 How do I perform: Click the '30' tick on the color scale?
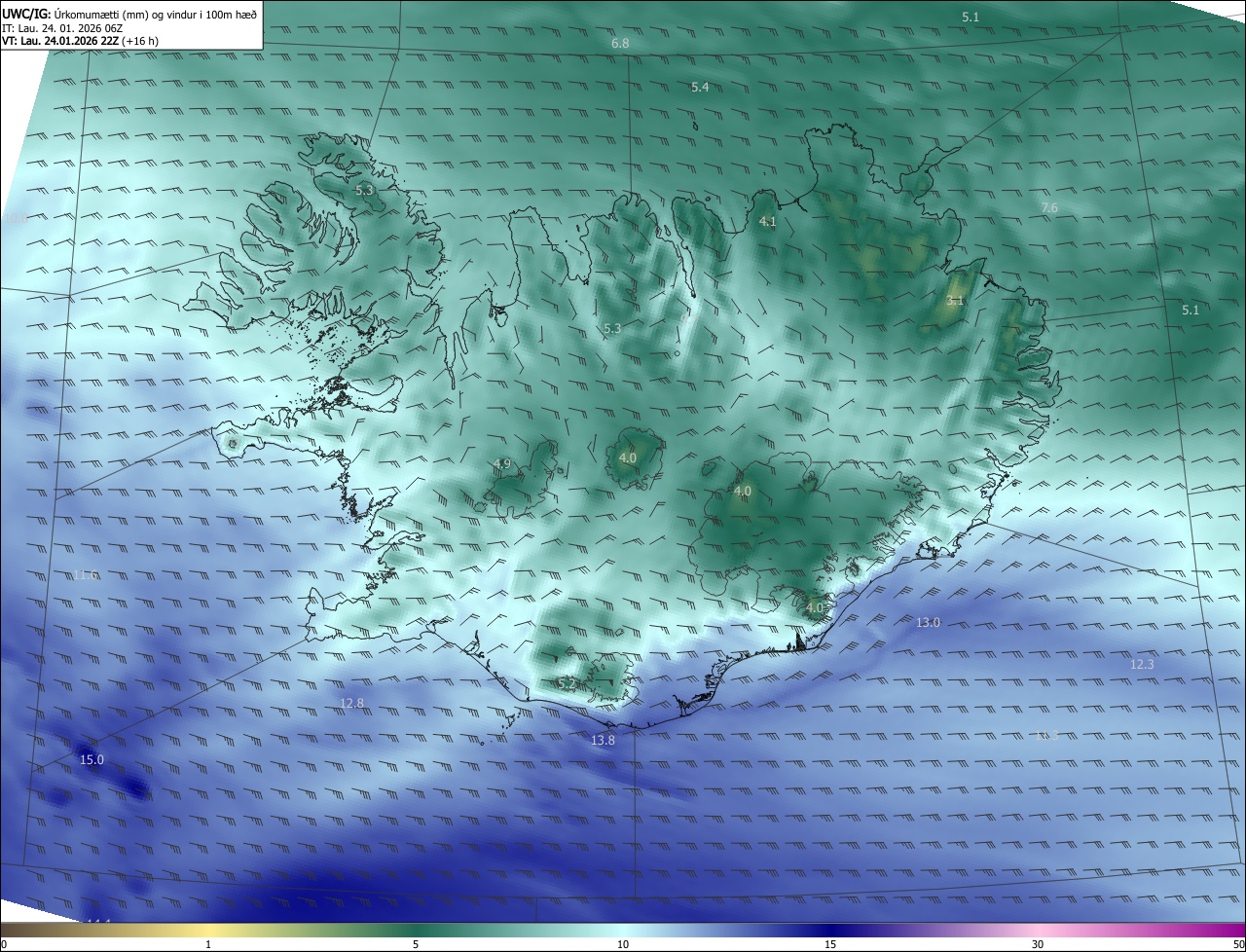[x=1038, y=945]
